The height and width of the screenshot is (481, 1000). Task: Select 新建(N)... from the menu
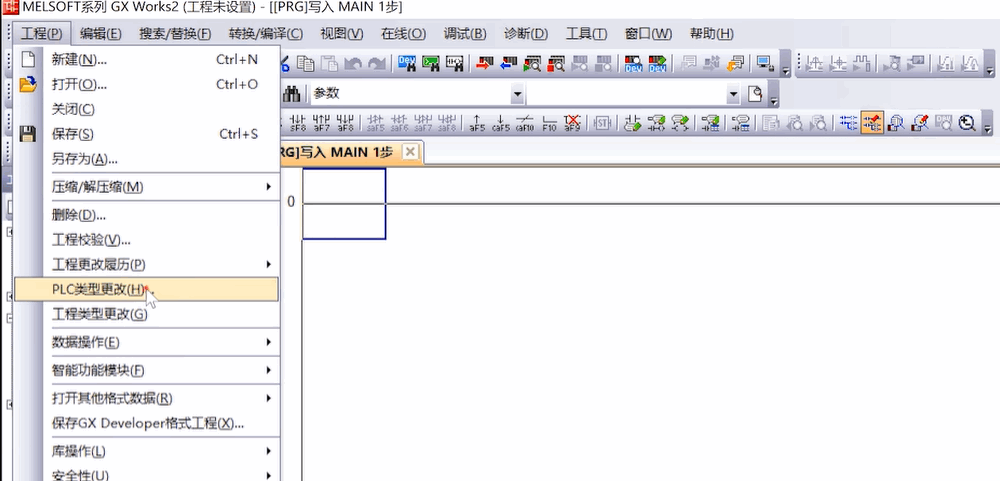coord(147,60)
